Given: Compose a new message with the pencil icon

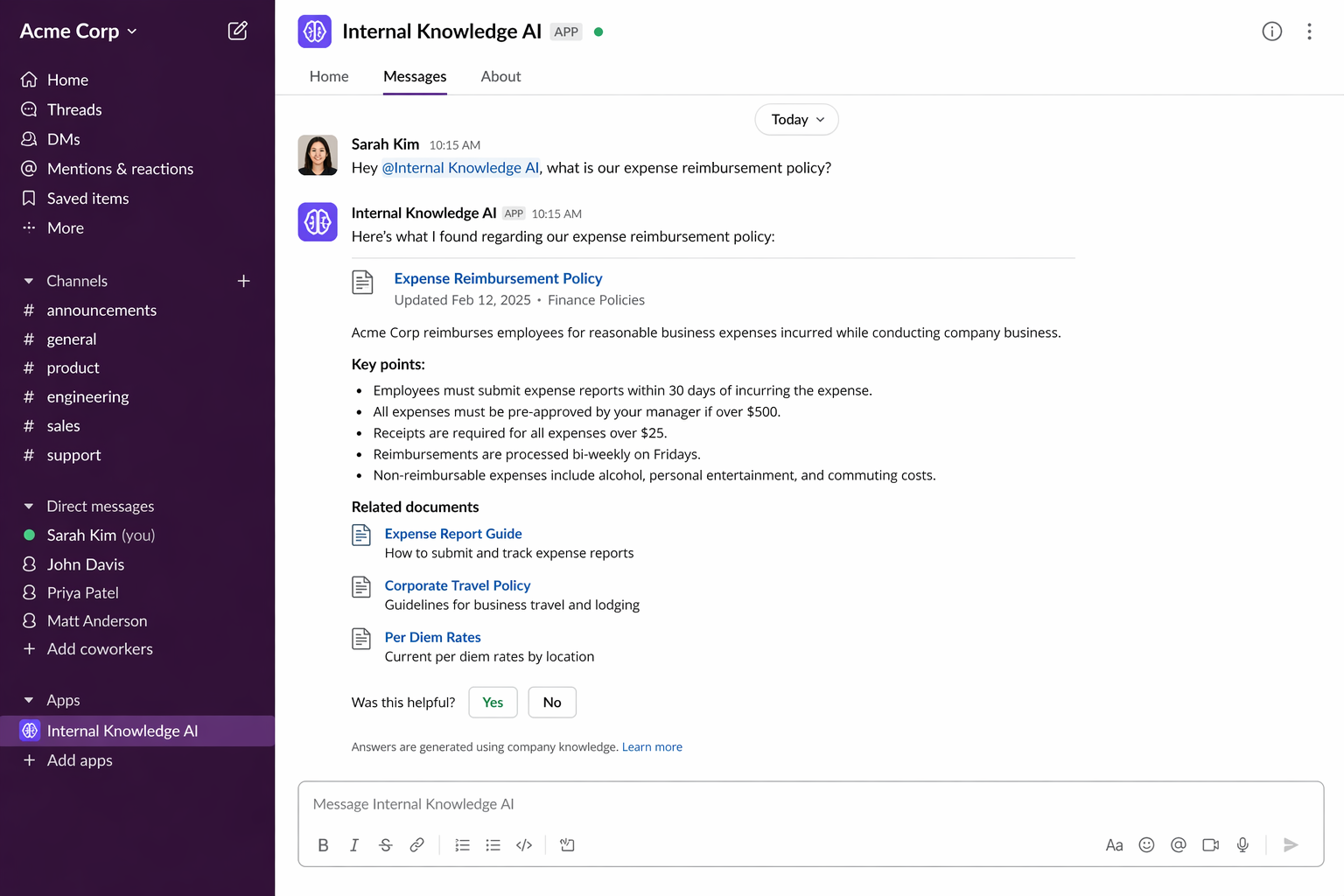Looking at the screenshot, I should click(x=237, y=30).
